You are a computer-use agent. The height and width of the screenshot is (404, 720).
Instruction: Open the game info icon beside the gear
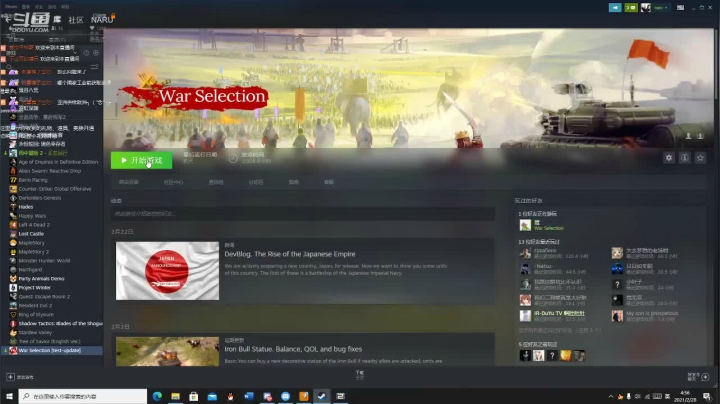click(x=684, y=158)
